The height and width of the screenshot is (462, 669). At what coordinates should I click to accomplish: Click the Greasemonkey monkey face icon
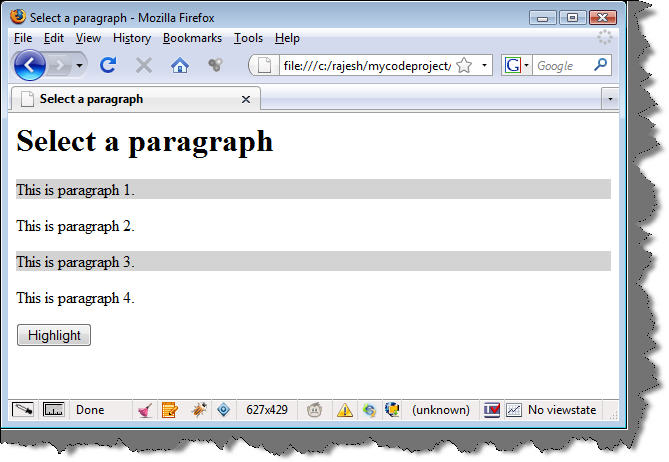[314, 410]
